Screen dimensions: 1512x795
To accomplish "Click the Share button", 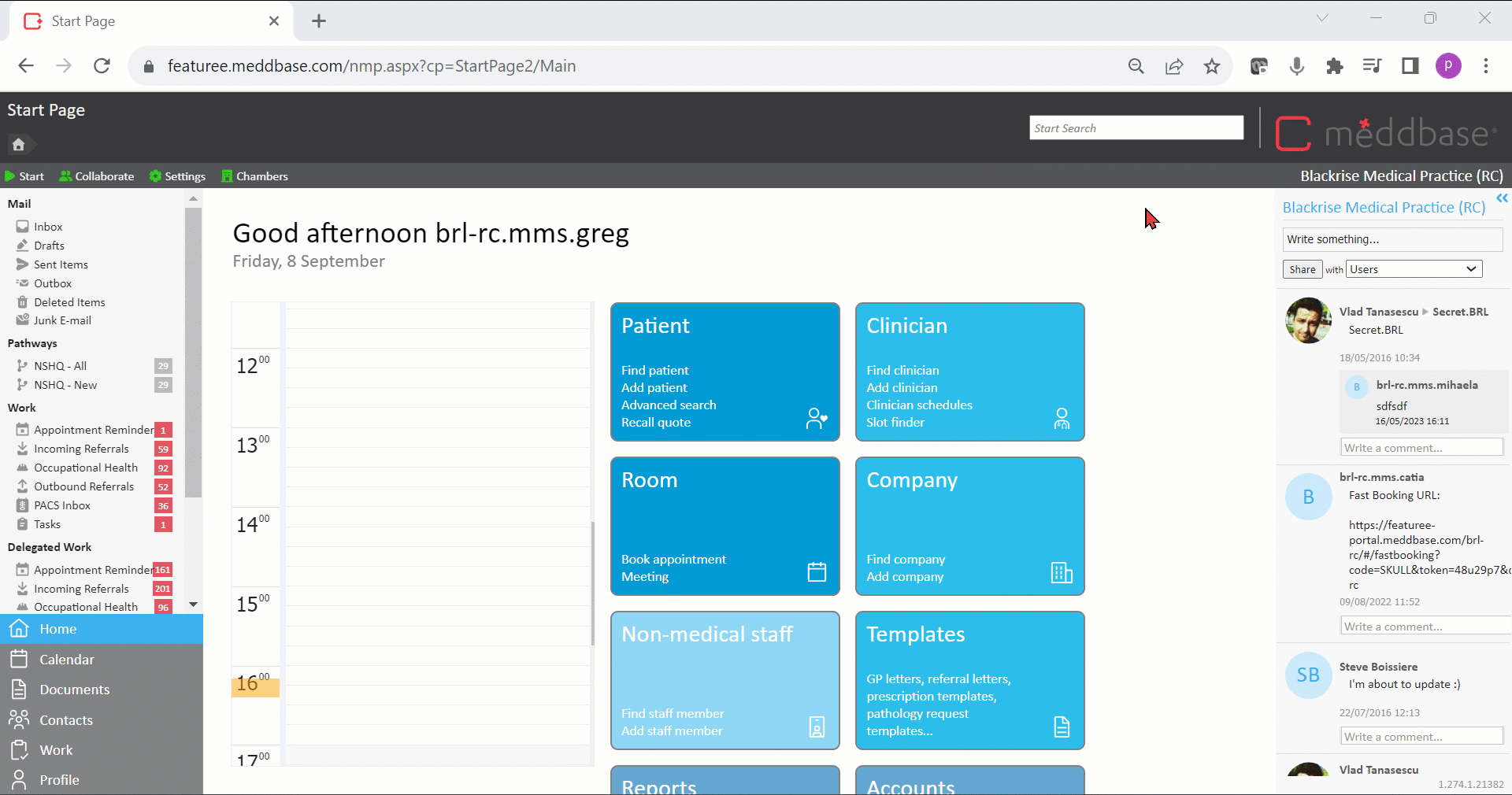I will [1302, 269].
